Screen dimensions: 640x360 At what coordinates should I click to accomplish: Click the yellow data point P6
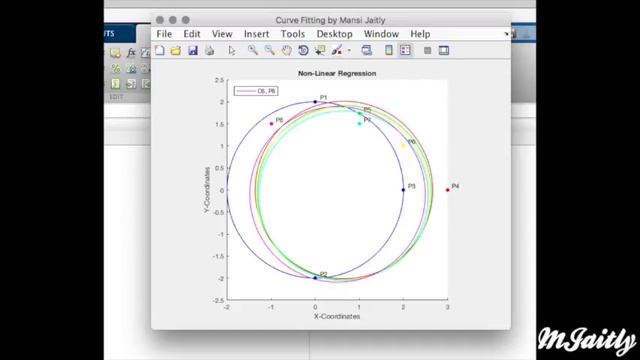click(x=403, y=146)
